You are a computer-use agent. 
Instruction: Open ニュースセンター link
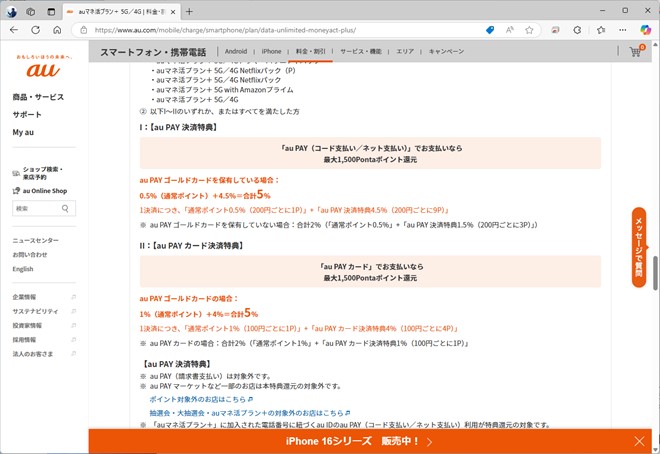click(36, 240)
